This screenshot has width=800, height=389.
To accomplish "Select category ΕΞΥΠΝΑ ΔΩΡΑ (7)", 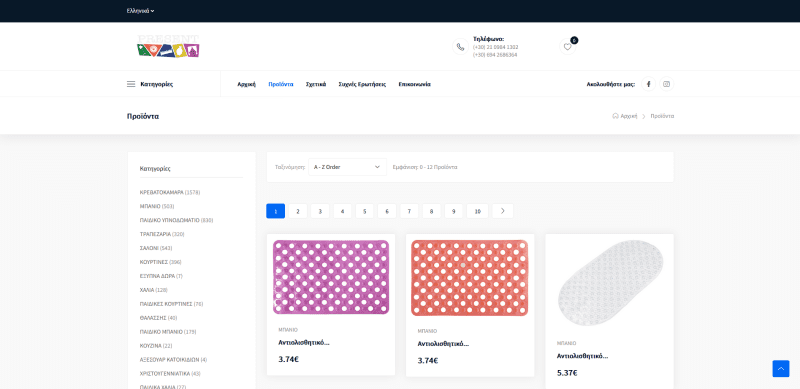I will pyautogui.click(x=161, y=276).
